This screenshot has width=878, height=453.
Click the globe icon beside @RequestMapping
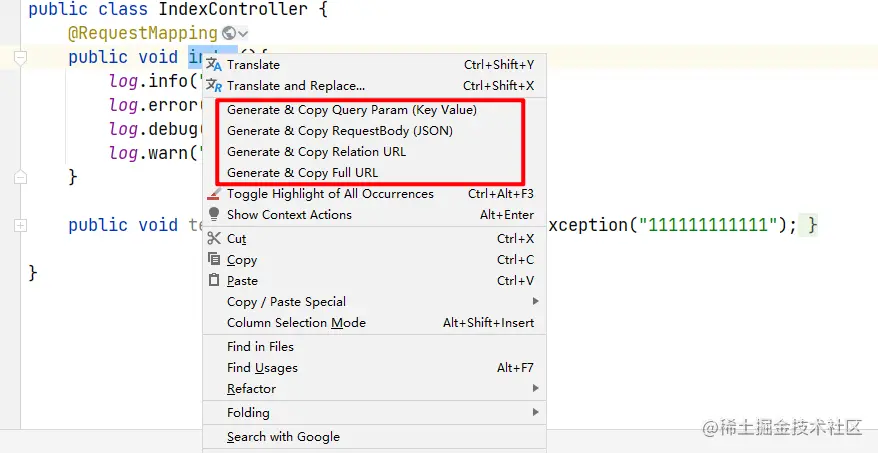229,34
